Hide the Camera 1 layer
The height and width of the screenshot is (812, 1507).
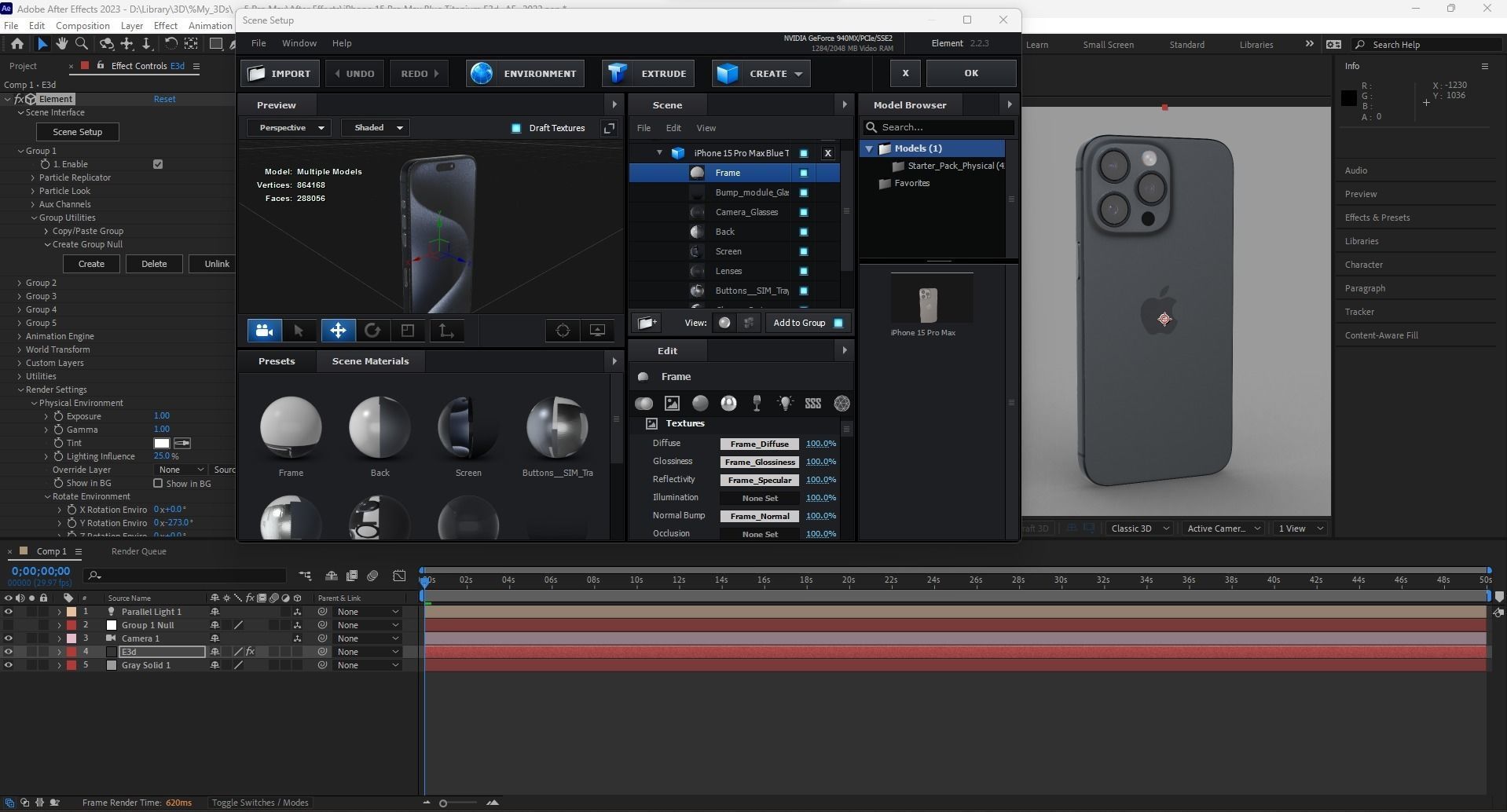pyautogui.click(x=9, y=638)
